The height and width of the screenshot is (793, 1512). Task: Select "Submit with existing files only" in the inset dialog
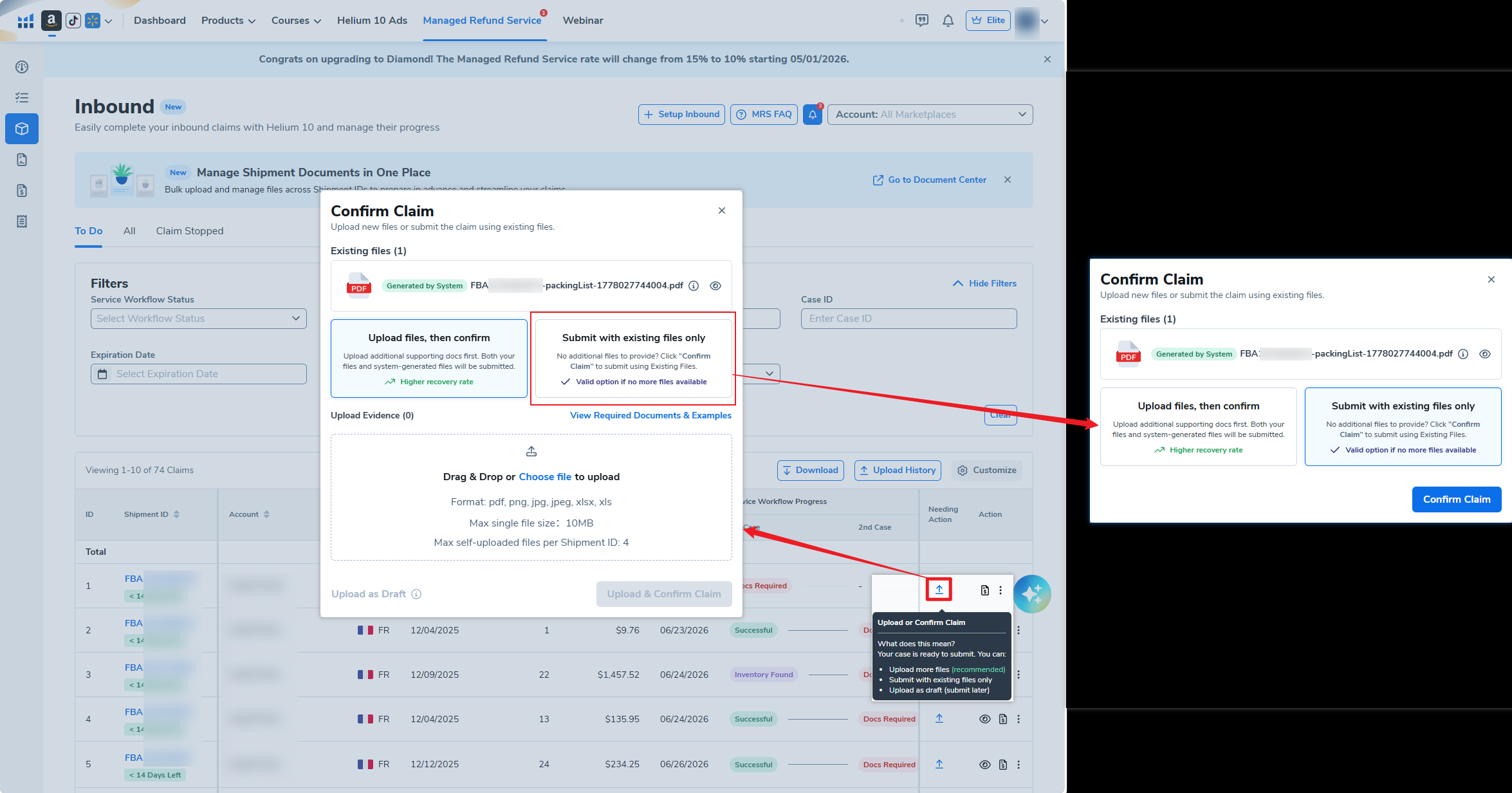click(1403, 427)
